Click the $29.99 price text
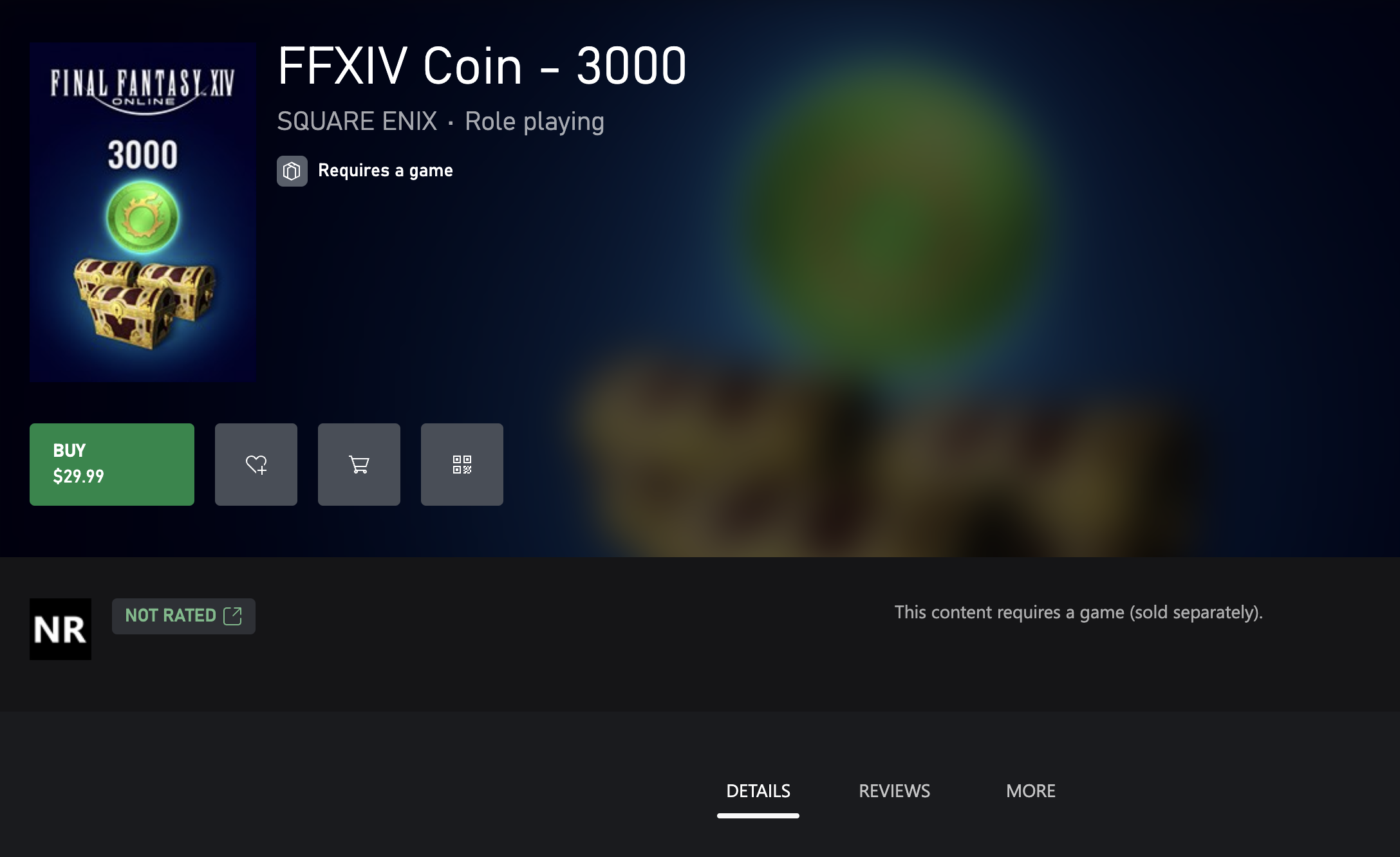 79,476
